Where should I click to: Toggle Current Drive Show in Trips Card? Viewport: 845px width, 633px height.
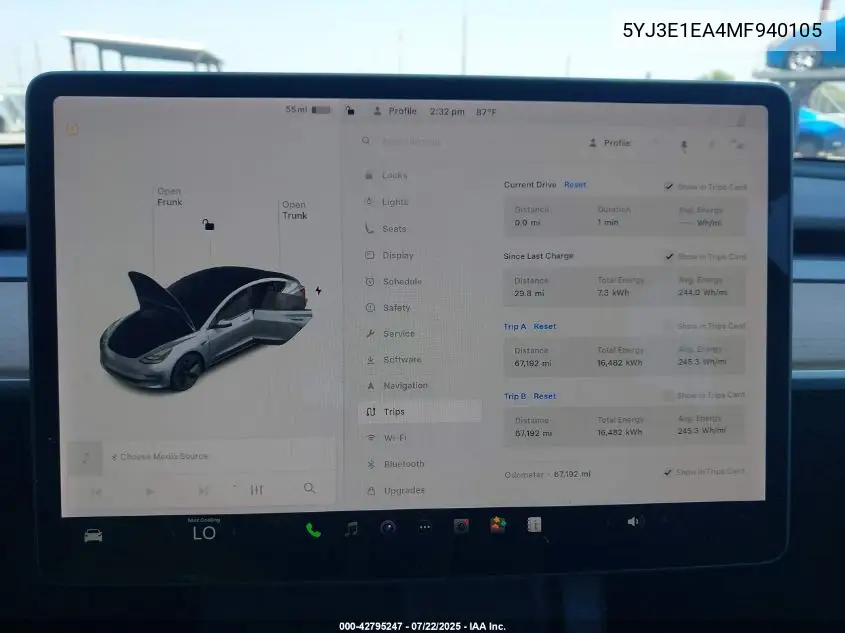pos(669,187)
